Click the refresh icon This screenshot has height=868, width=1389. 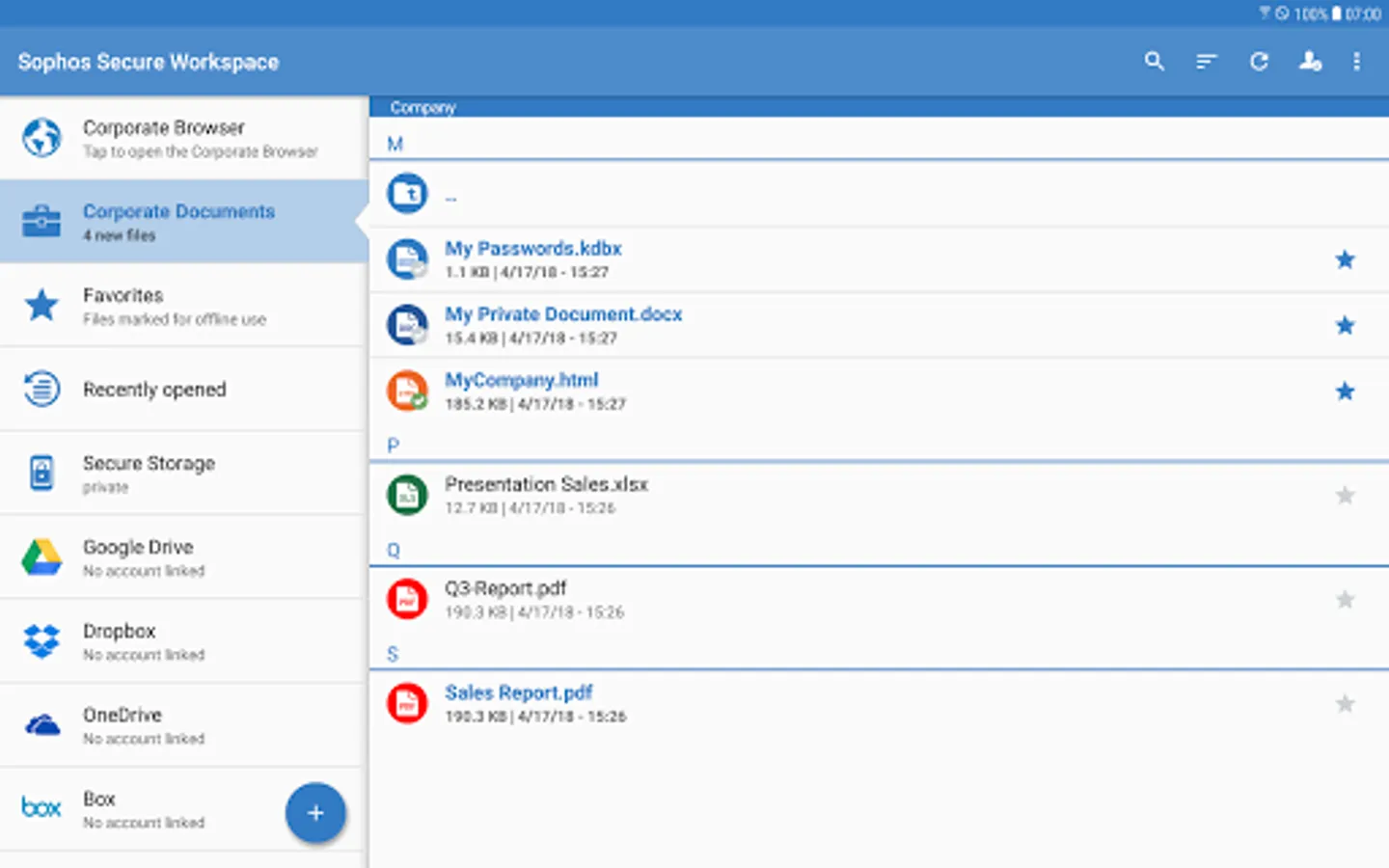tap(1259, 62)
